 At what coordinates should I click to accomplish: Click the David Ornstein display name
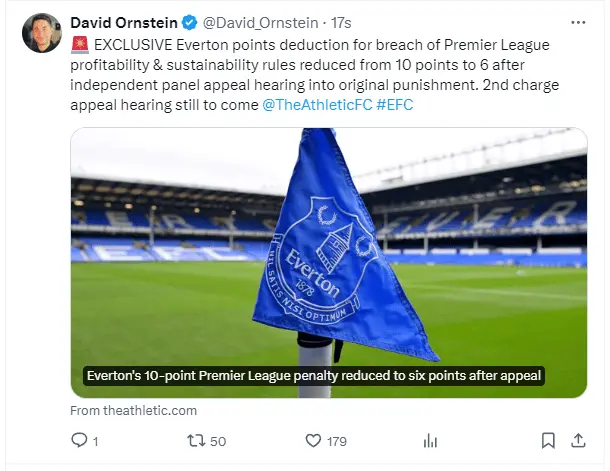(x=123, y=22)
